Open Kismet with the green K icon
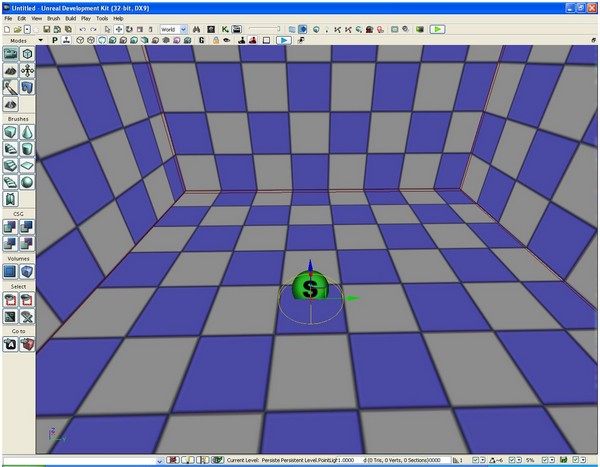Screen dimensions: 600x467 [x=225, y=29]
